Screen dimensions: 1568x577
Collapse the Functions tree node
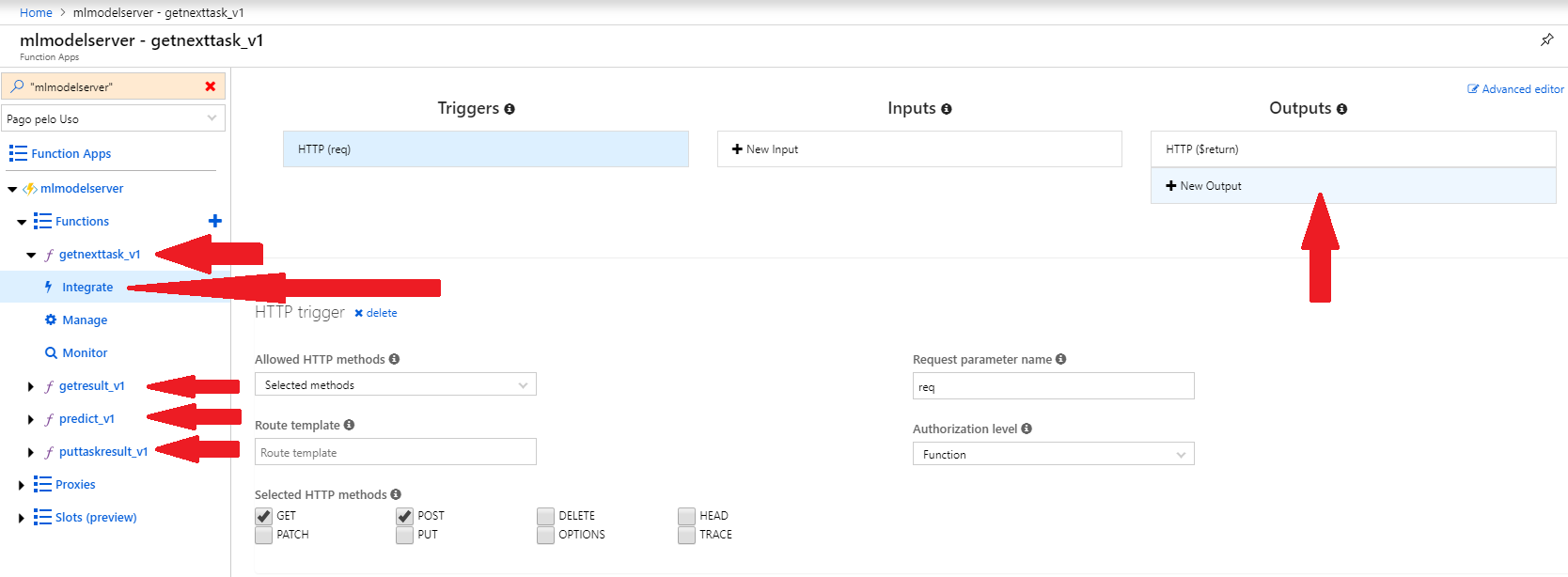[x=22, y=222]
